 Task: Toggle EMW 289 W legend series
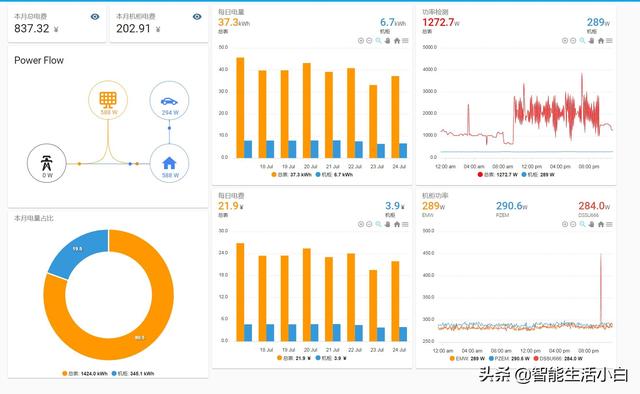pyautogui.click(x=467, y=358)
